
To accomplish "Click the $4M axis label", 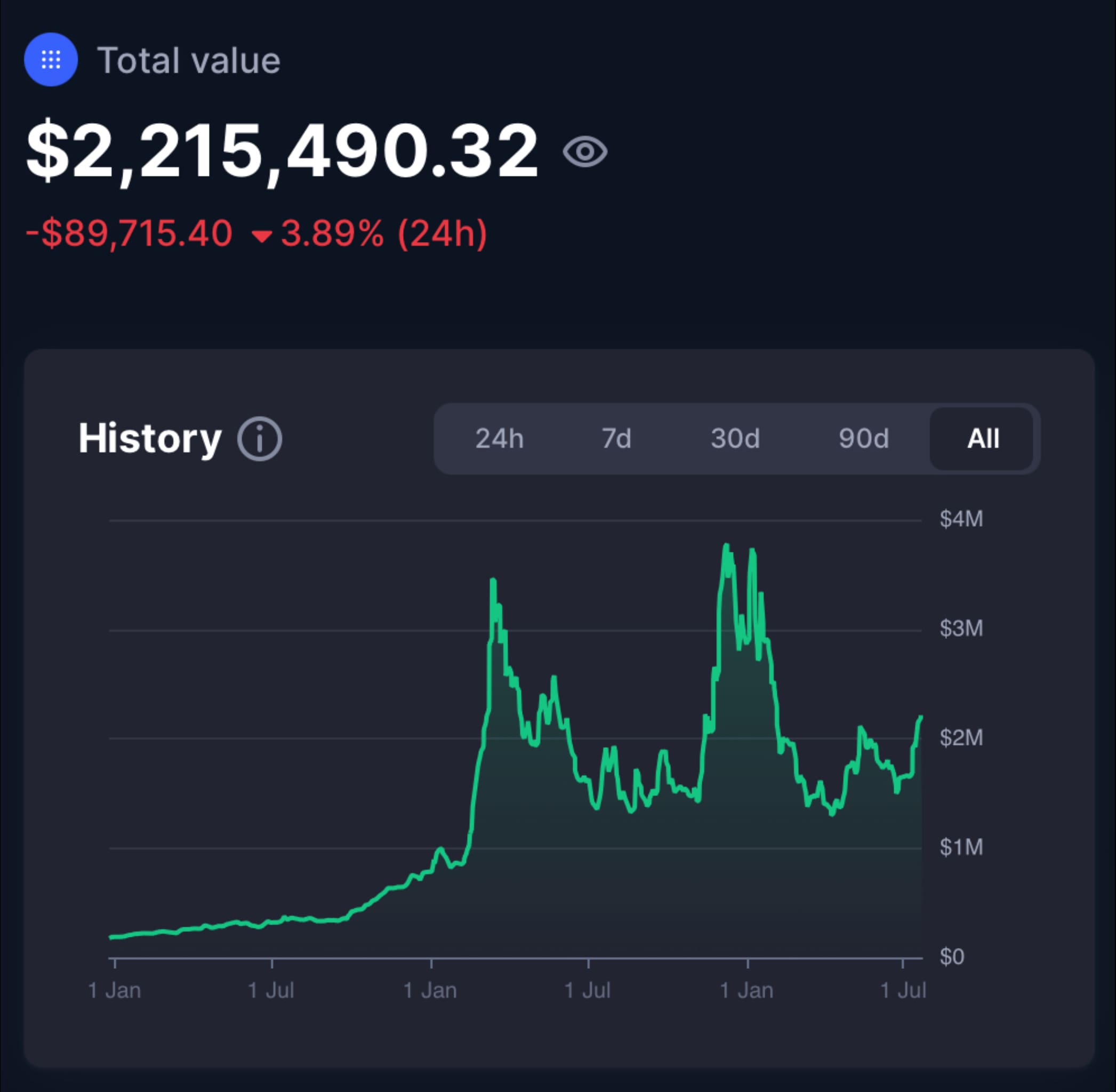I will 961,519.
